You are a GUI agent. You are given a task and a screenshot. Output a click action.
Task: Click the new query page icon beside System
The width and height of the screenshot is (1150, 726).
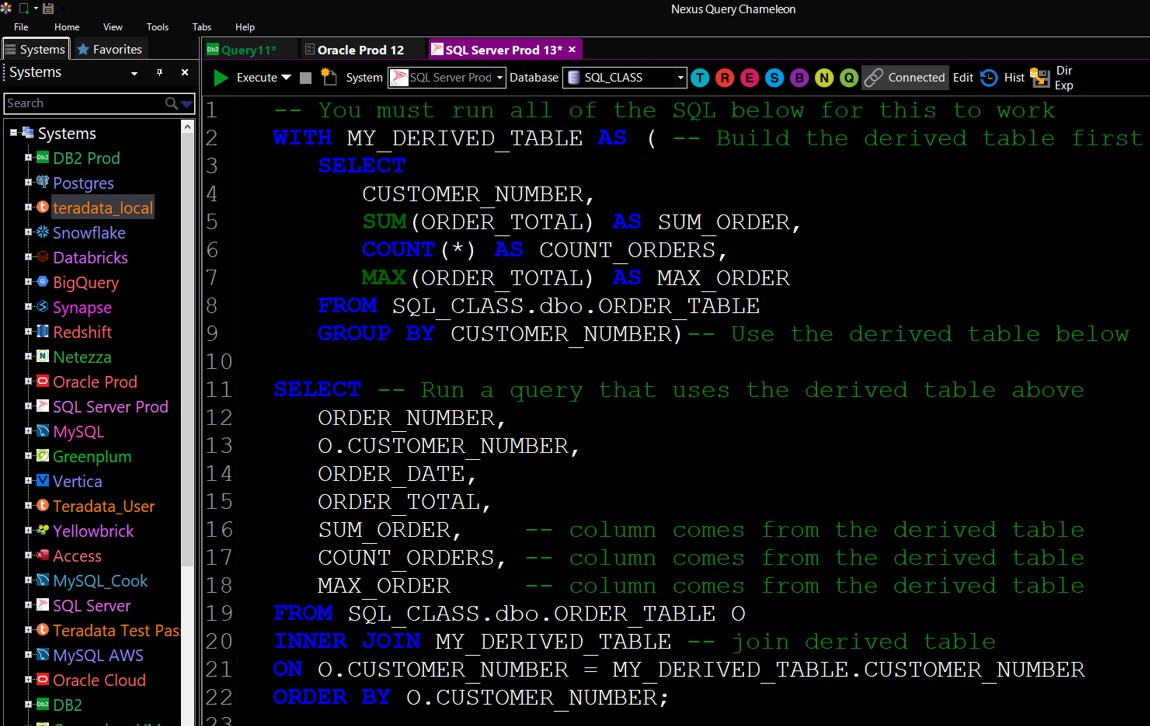328,78
